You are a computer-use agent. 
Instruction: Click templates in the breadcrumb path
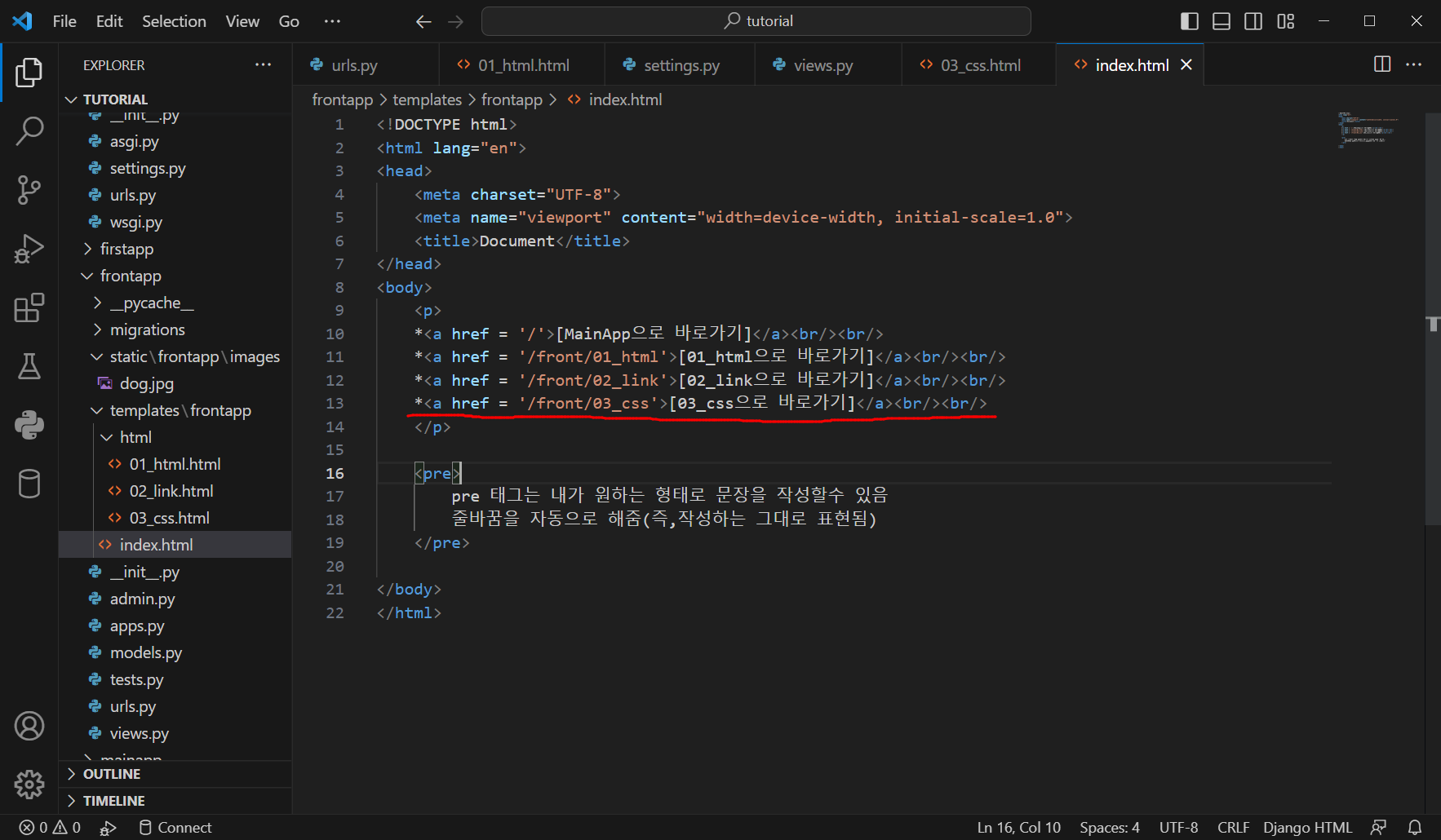tap(427, 99)
